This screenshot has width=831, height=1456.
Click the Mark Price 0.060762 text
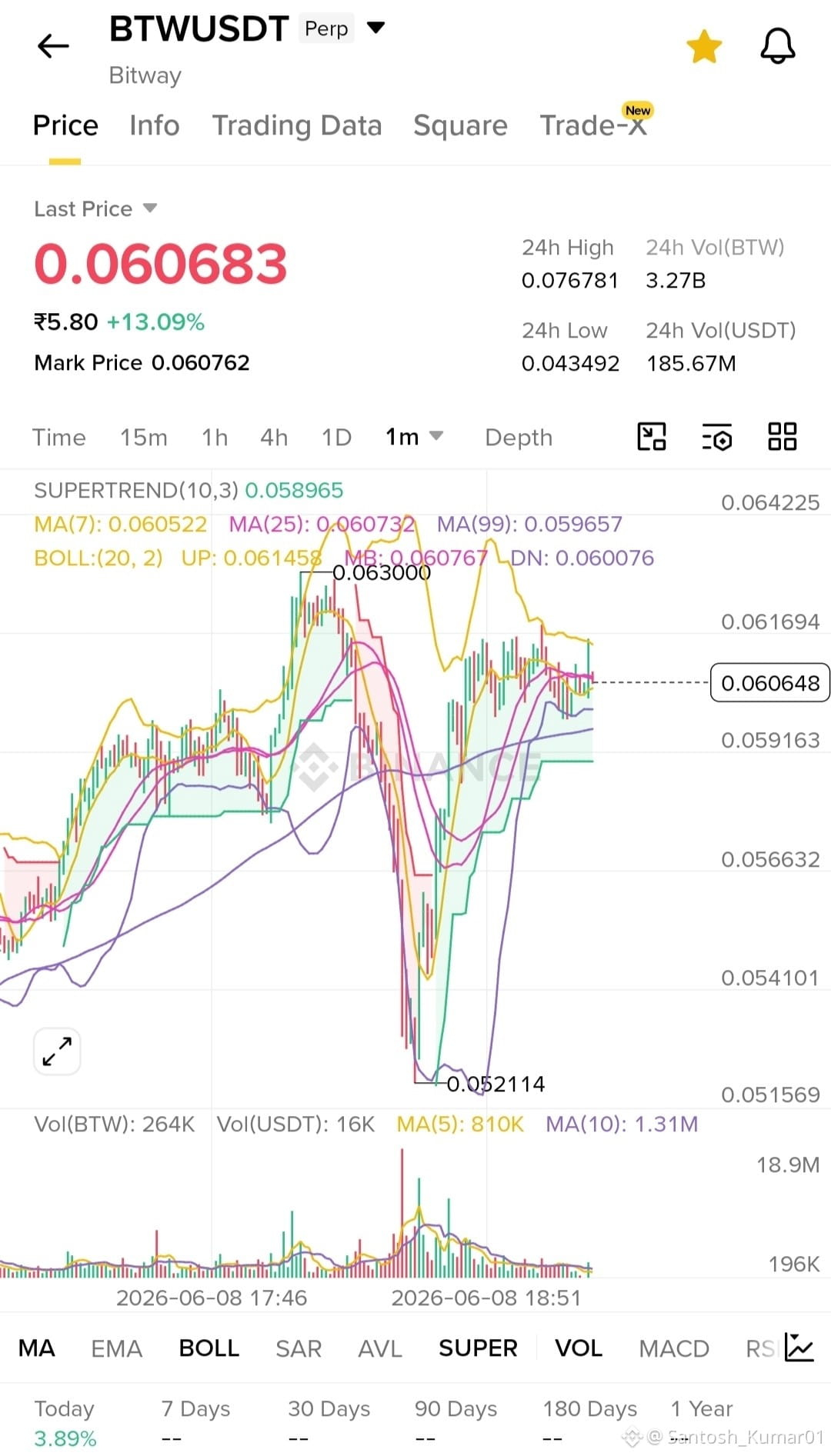tap(142, 362)
